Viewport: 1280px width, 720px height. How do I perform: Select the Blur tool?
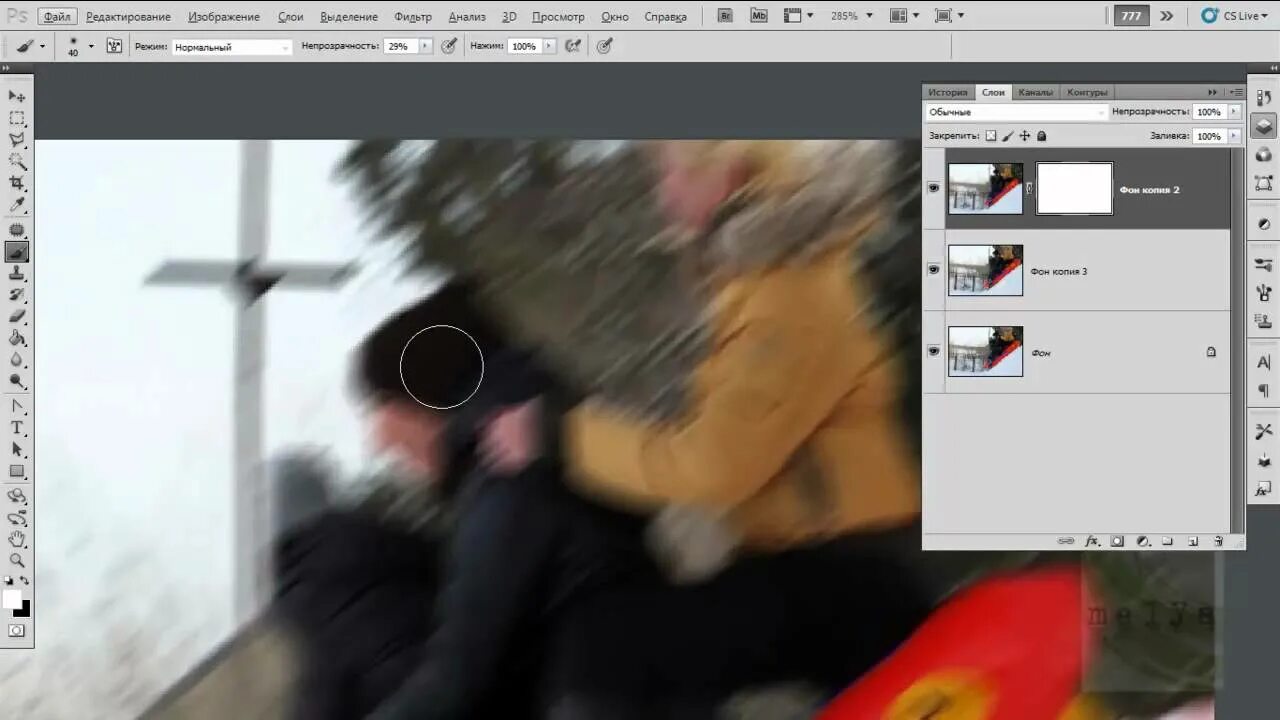17,361
